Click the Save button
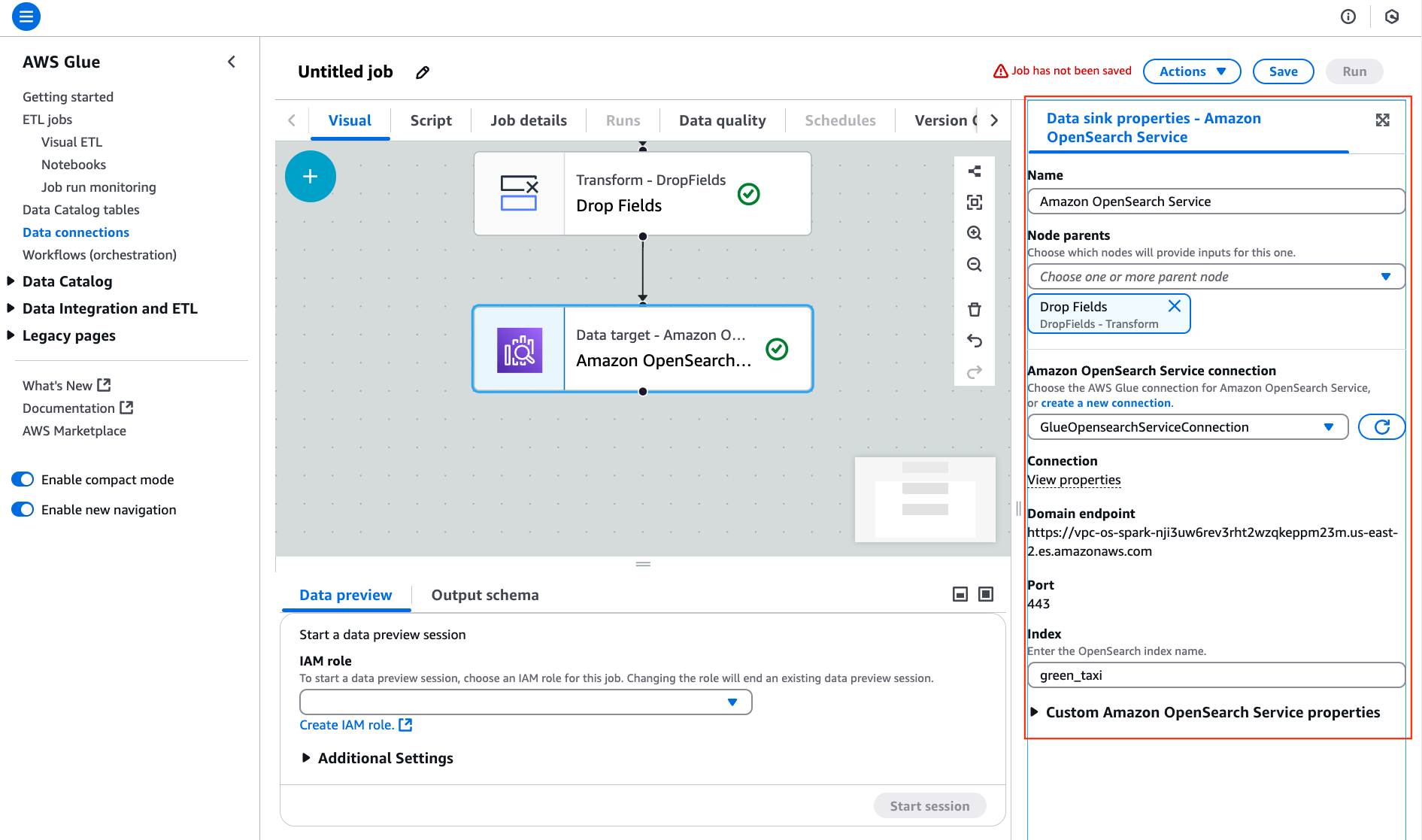 [x=1283, y=71]
